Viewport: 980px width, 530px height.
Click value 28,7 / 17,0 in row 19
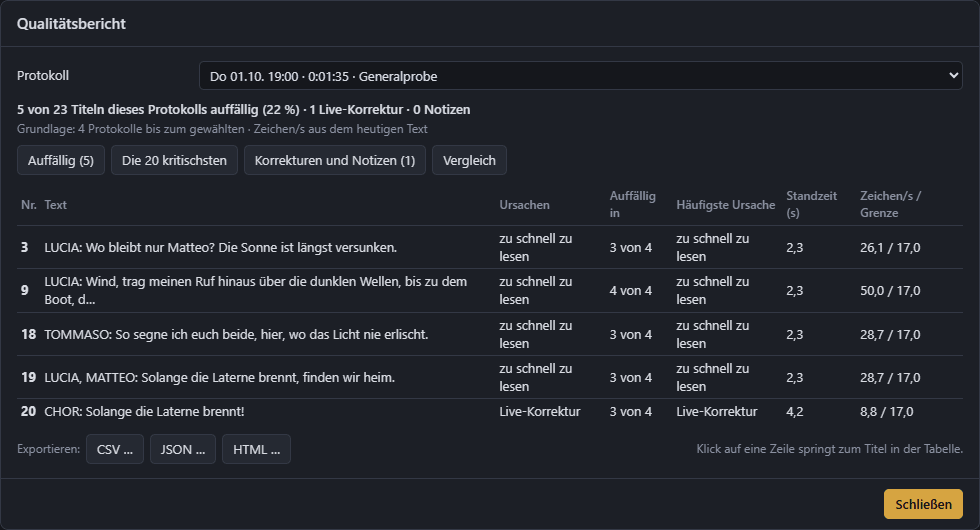coord(890,378)
